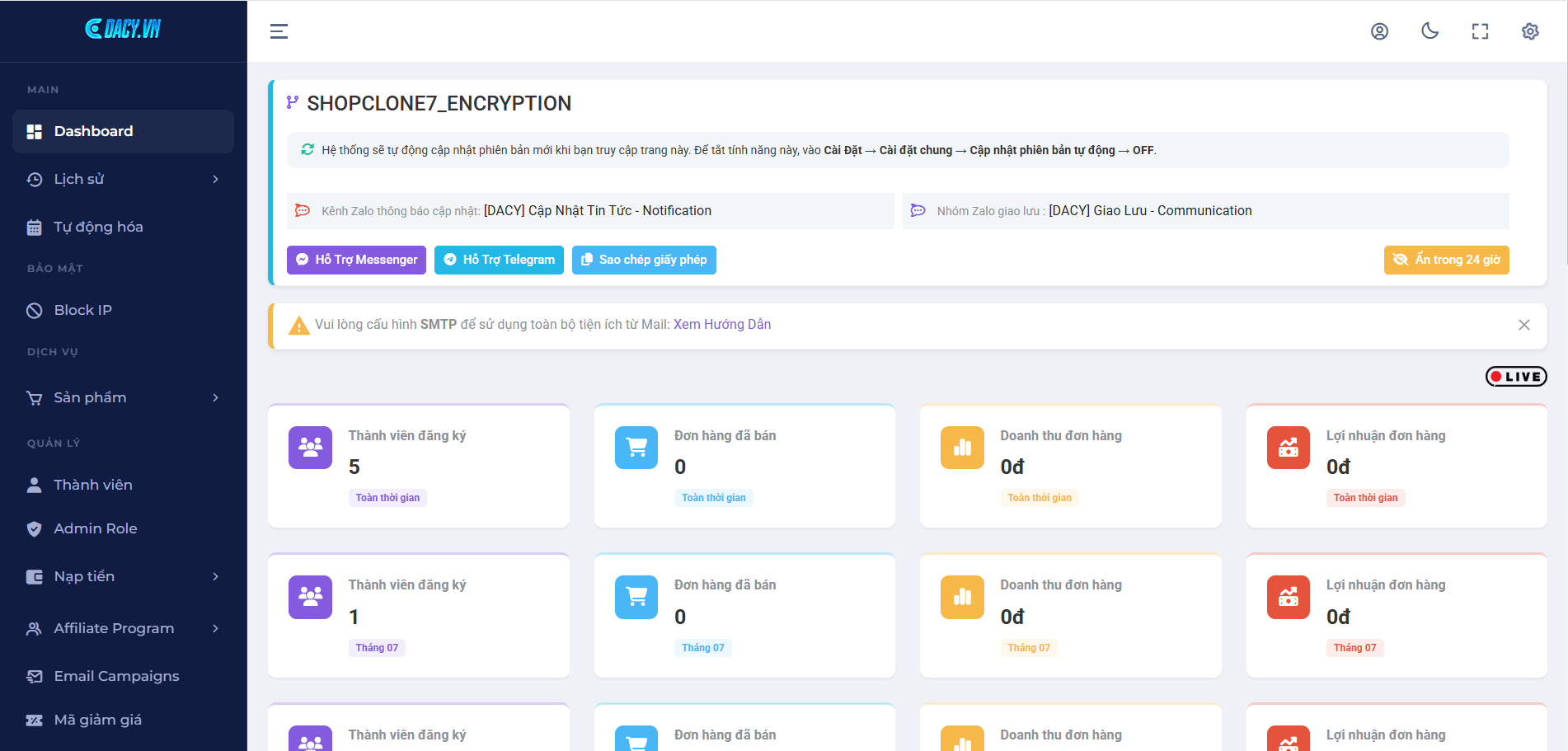1568x751 pixels.
Task: Open the Block IP menu item
Action: click(82, 310)
